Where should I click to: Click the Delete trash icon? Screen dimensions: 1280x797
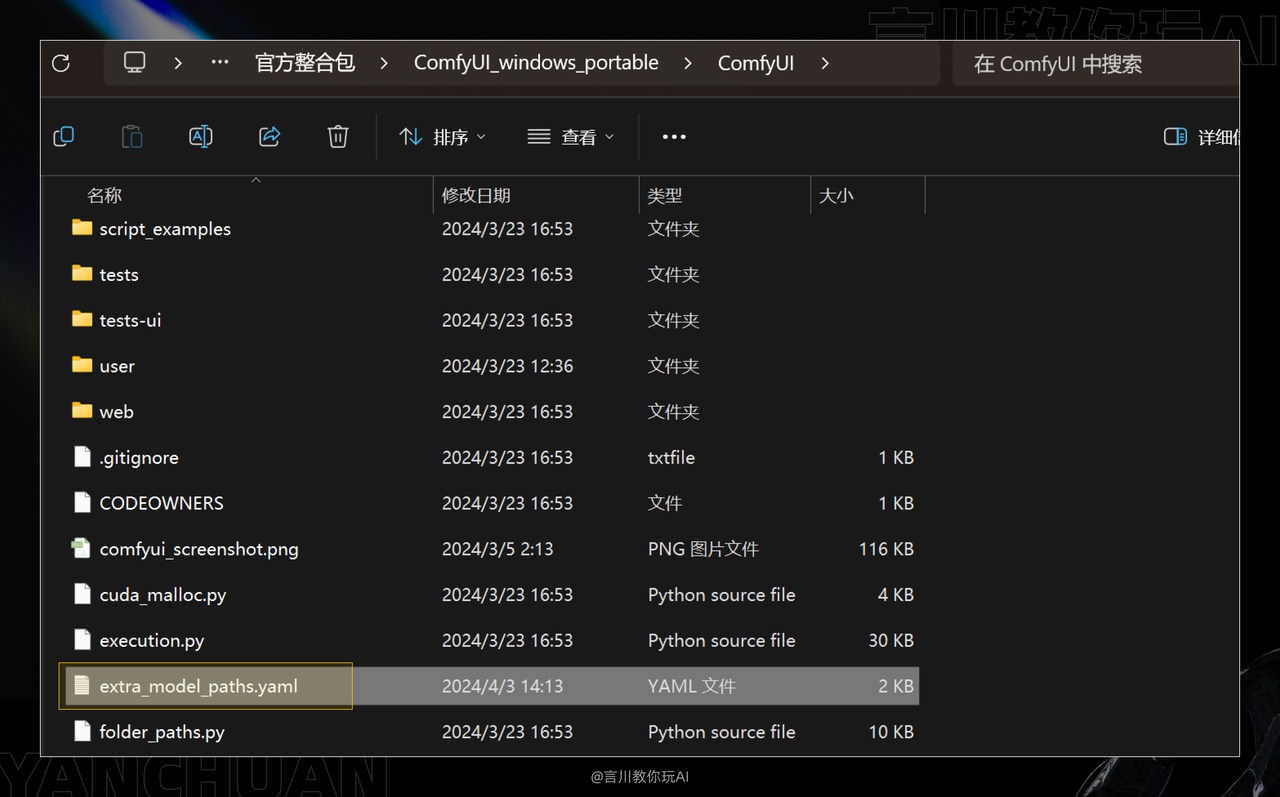point(337,136)
